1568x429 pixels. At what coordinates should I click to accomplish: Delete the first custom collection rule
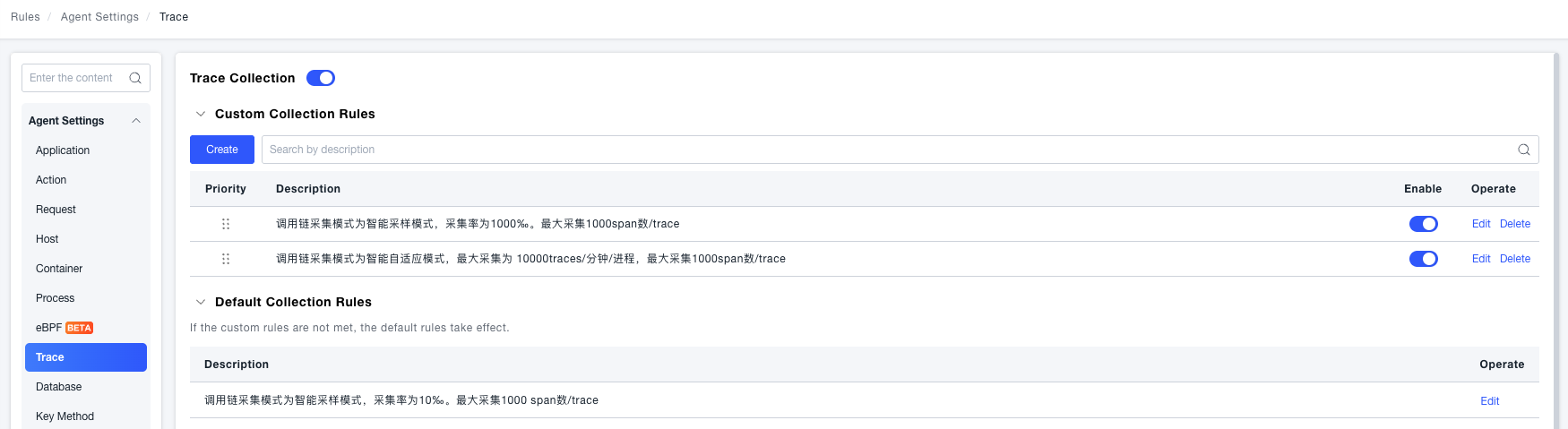(x=1515, y=224)
